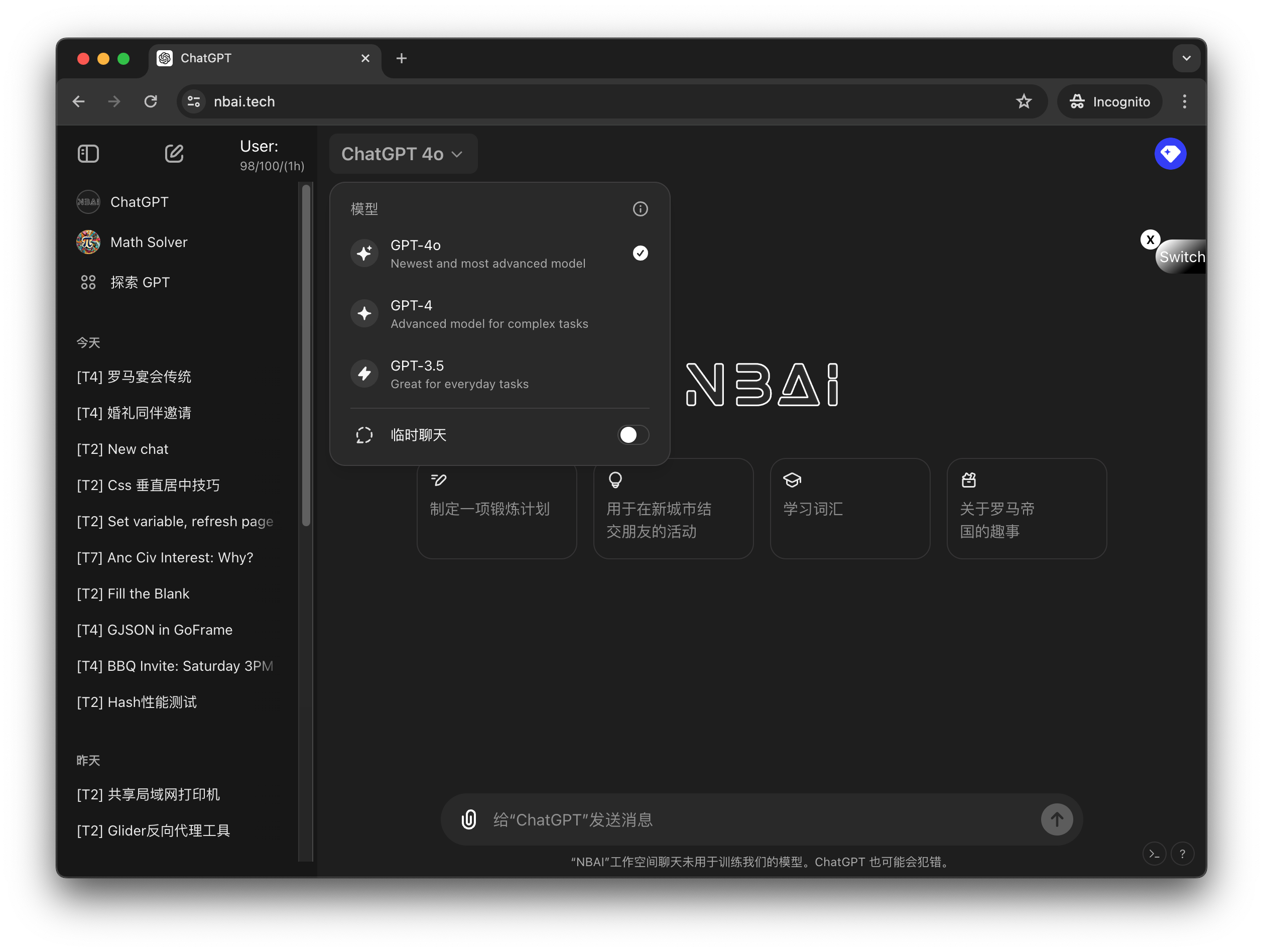Open the blue diamond upgrade icon
This screenshot has width=1263, height=952.
1170,154
